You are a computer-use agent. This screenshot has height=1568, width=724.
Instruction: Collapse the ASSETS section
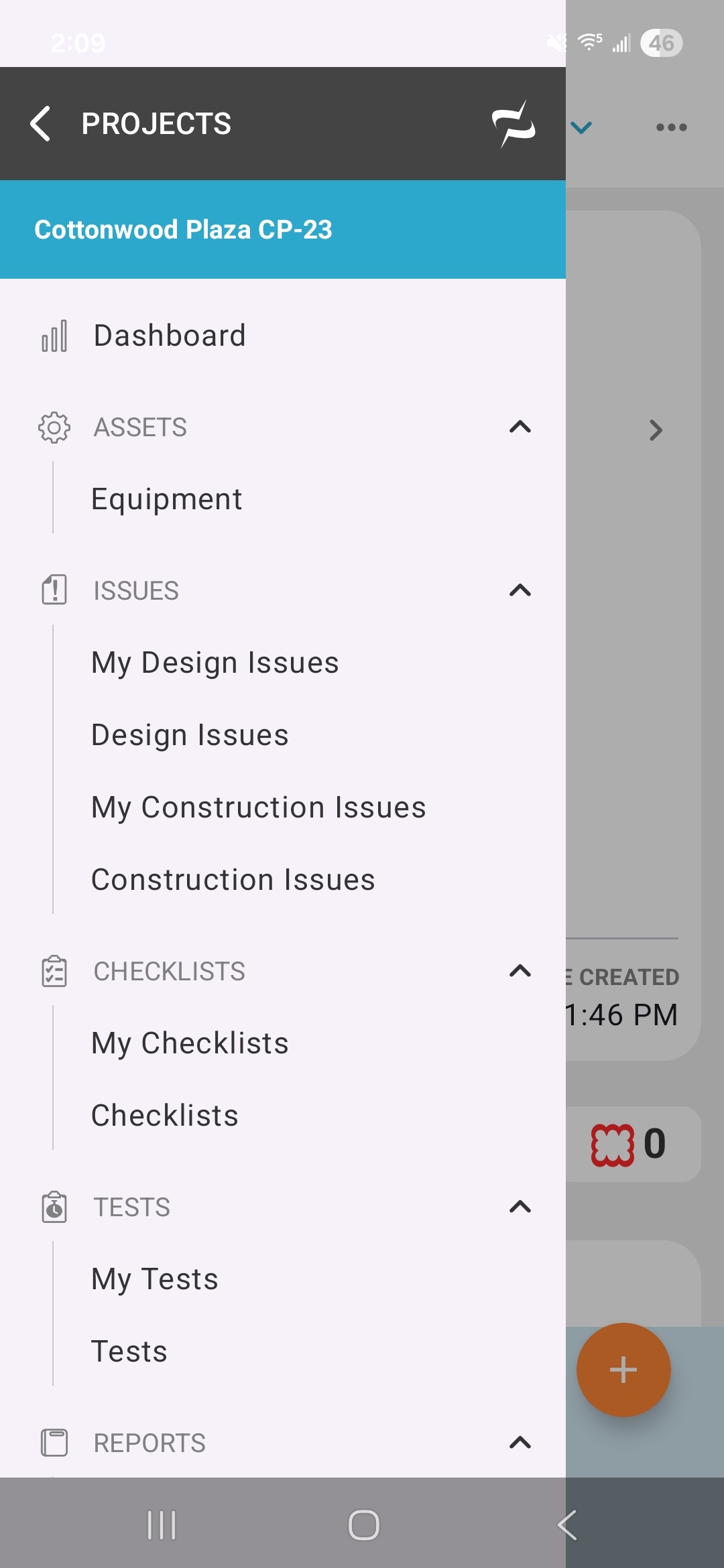[520, 427]
